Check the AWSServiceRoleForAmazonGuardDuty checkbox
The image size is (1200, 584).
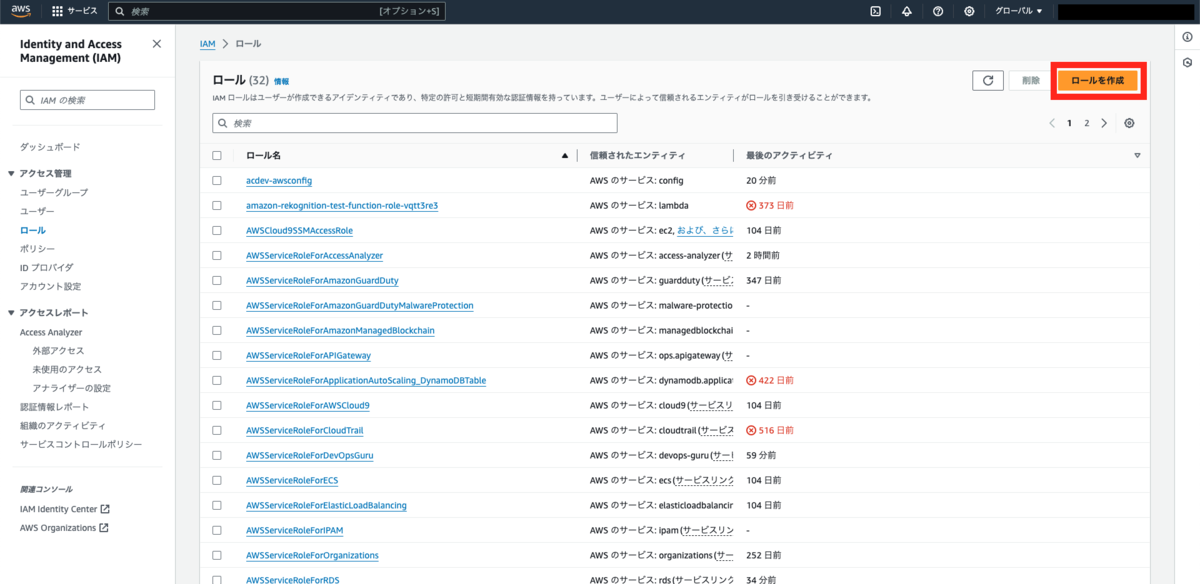point(217,281)
